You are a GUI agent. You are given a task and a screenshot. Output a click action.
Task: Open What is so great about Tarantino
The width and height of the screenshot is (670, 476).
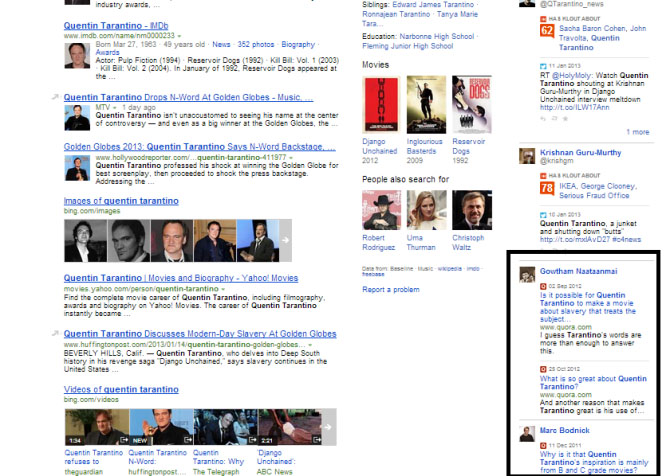593,383
